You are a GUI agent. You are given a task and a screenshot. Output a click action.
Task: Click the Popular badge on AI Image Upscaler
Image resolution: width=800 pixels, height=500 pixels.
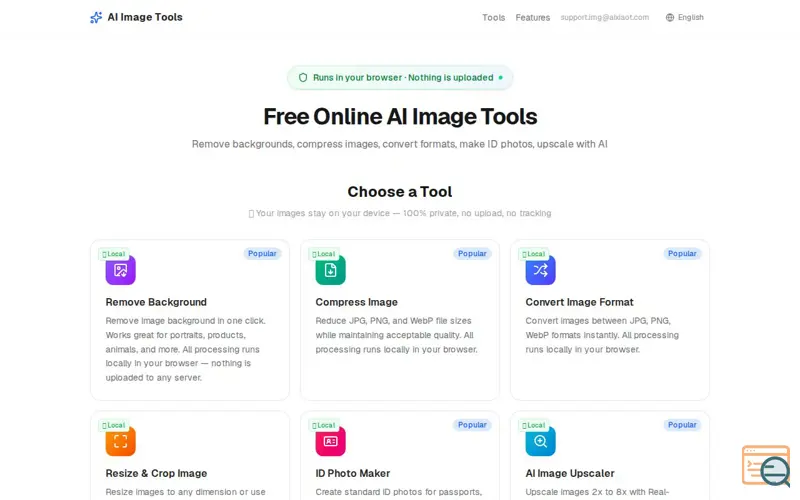pos(682,425)
